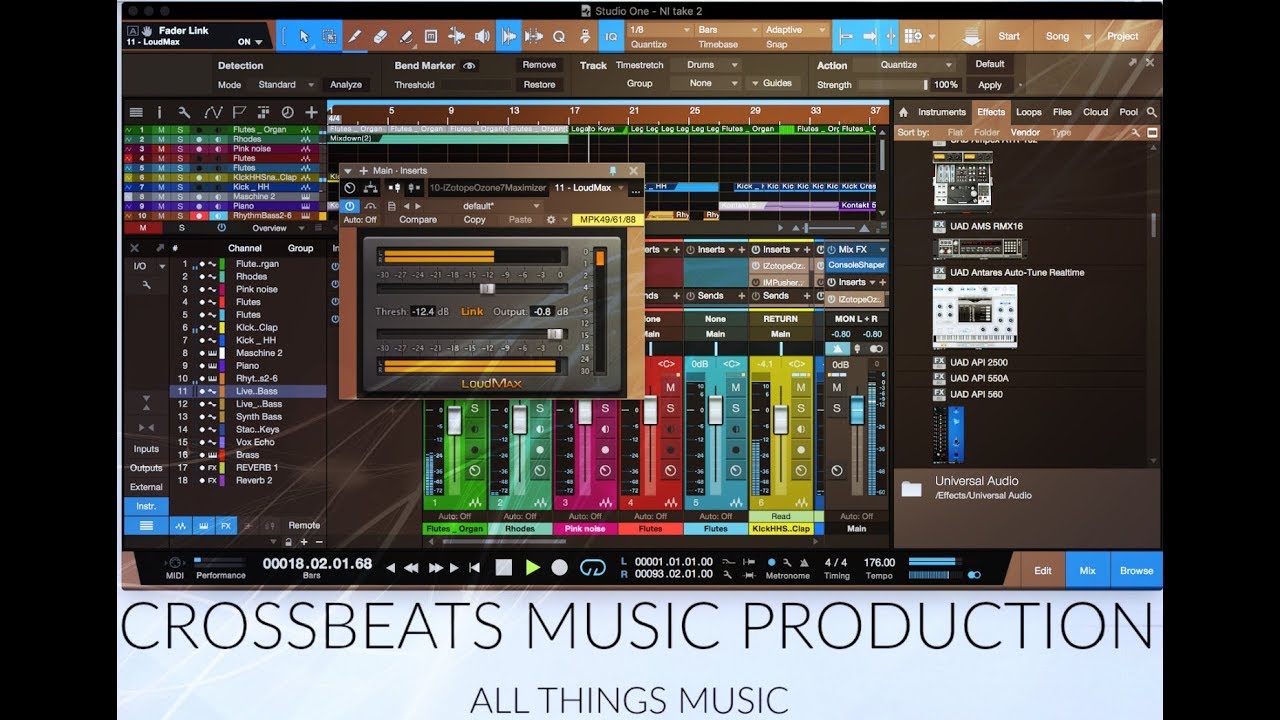Click the Restore bend marker button
1280x720 pixels.
[x=539, y=85]
